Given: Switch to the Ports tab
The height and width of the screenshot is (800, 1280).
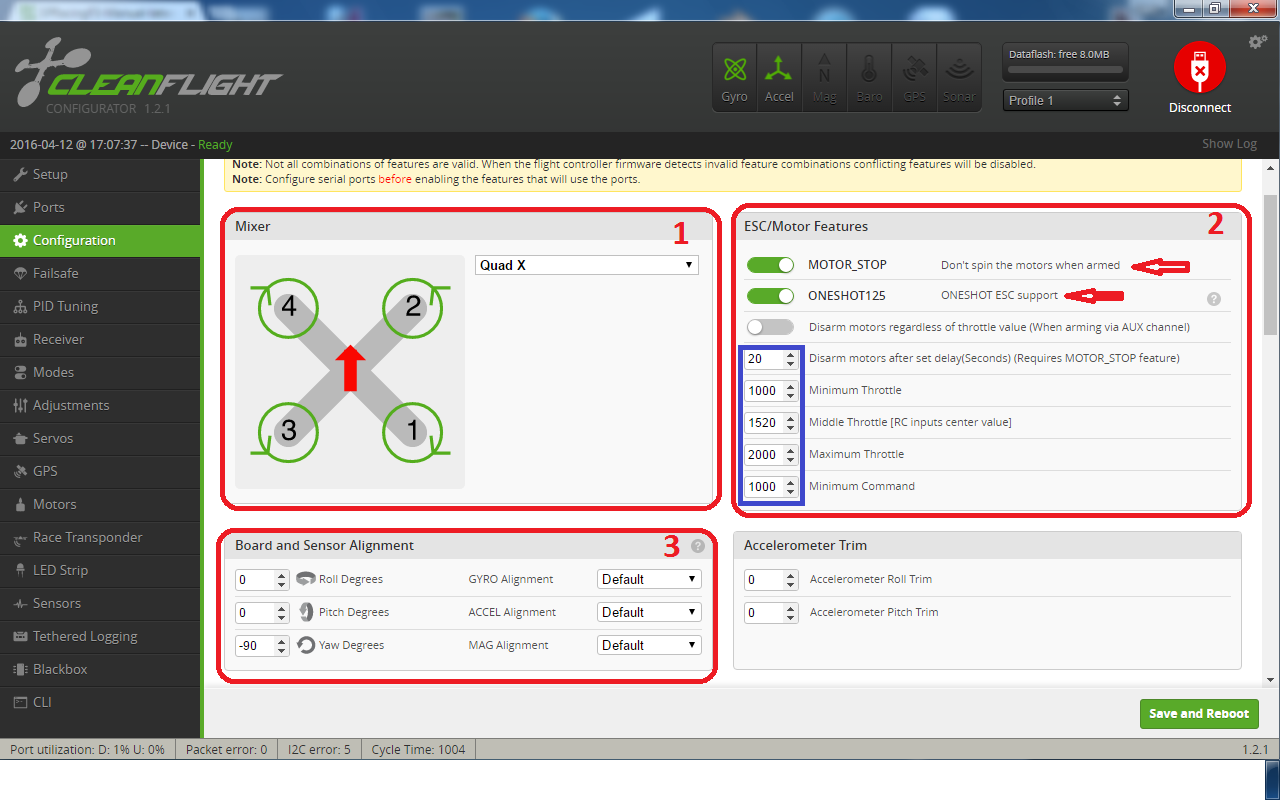Looking at the screenshot, I should coord(100,207).
